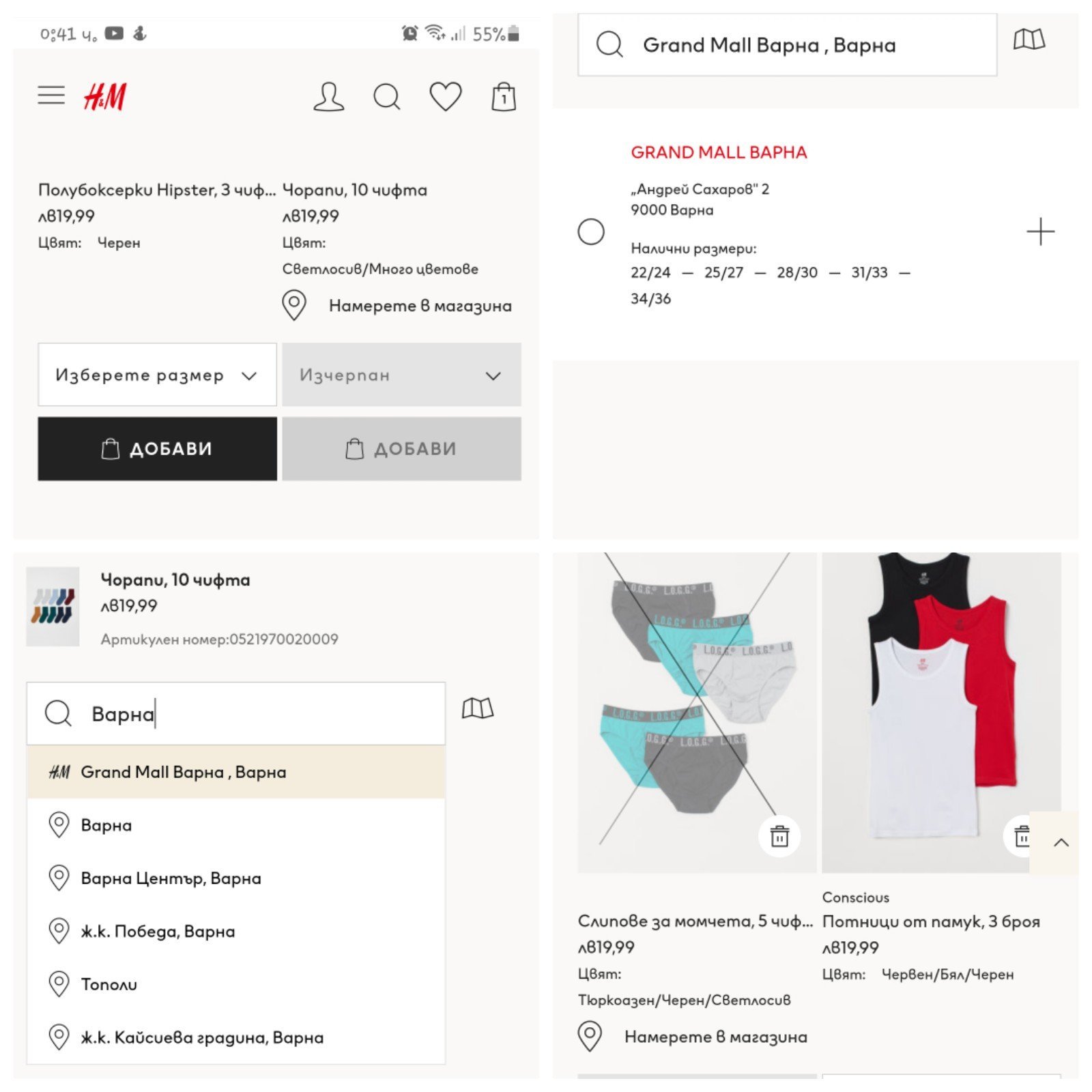
Task: Open the shopping bag with 1 item
Action: [x=504, y=96]
